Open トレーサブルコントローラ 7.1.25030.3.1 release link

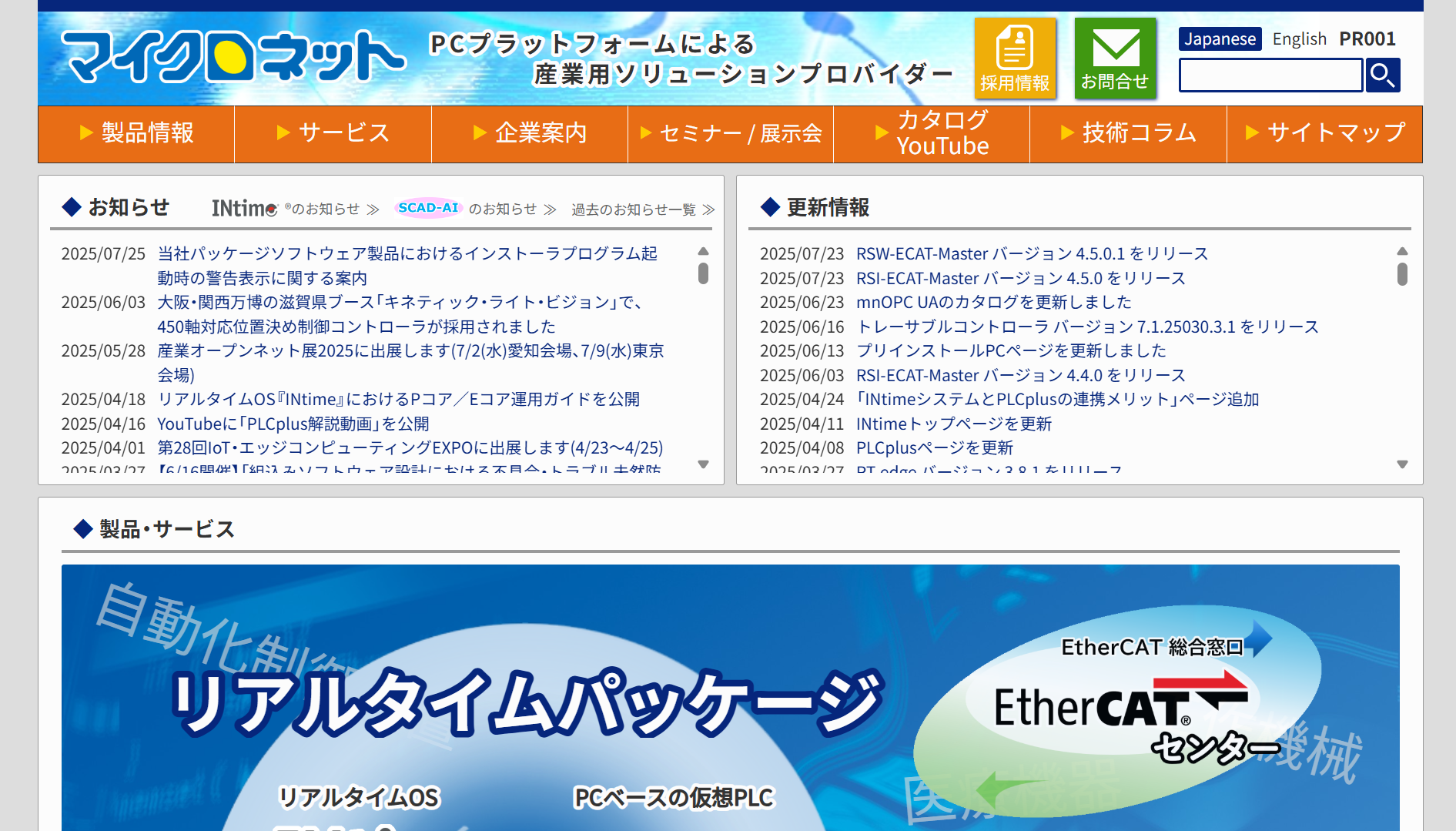pyautogui.click(x=1087, y=327)
